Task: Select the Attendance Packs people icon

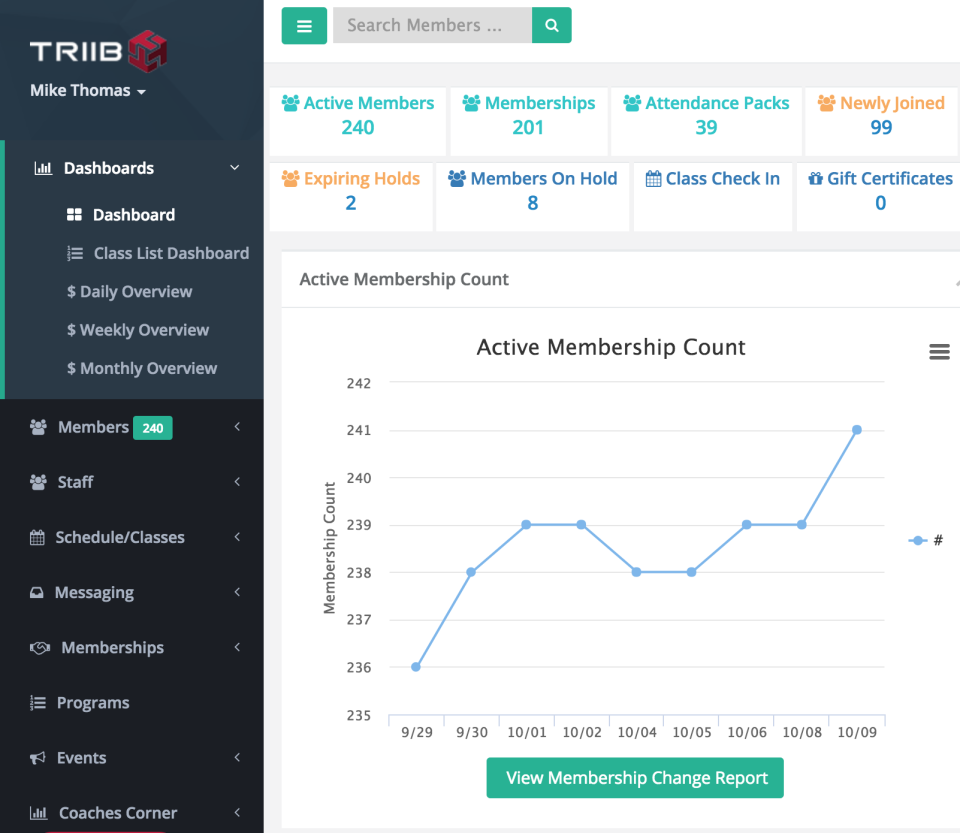Action: (632, 101)
